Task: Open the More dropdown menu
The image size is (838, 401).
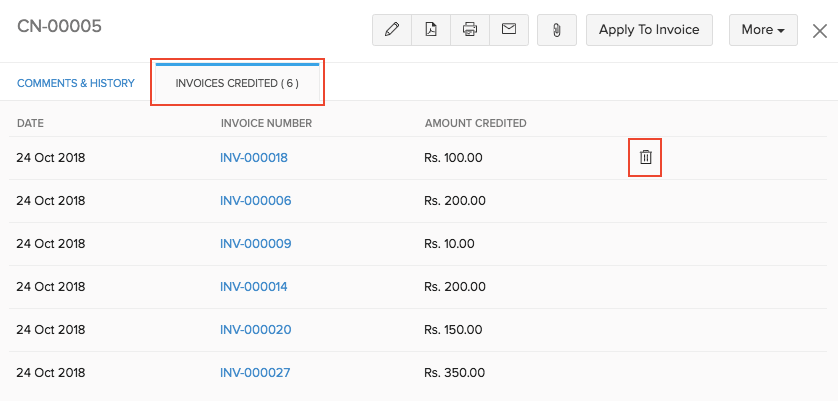Action: point(763,30)
